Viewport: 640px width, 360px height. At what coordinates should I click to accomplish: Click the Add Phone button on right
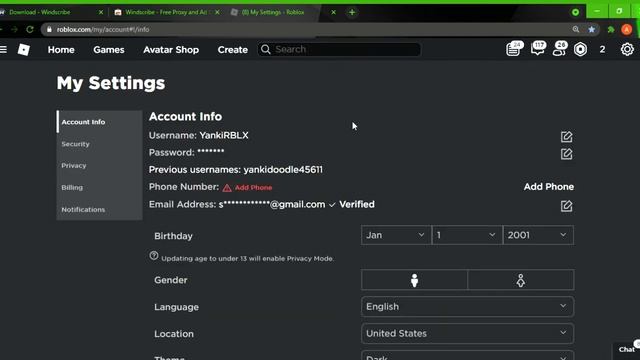[x=549, y=187]
